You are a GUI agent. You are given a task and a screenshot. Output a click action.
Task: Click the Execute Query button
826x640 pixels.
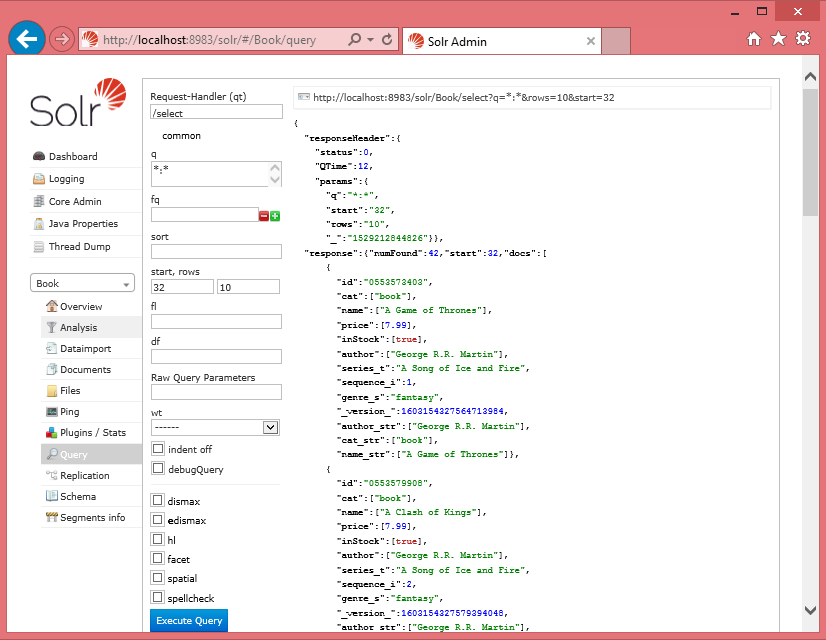tap(189, 621)
